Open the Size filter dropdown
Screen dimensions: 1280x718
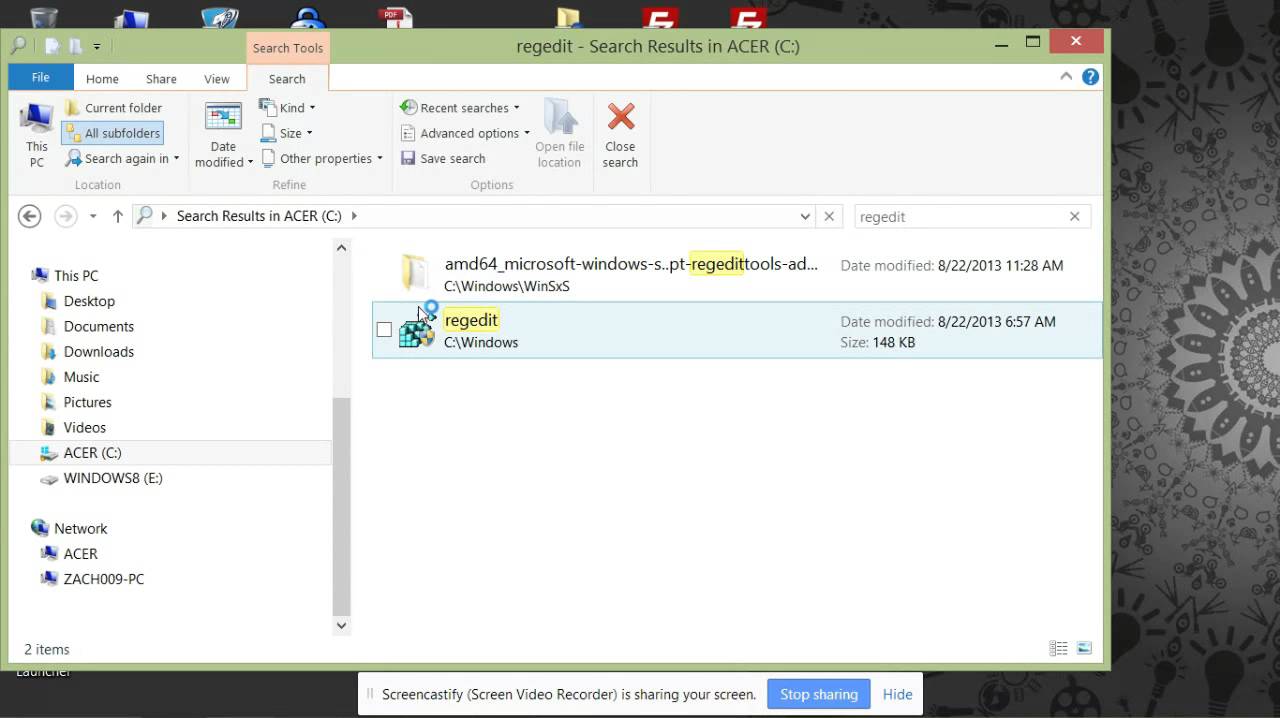287,133
